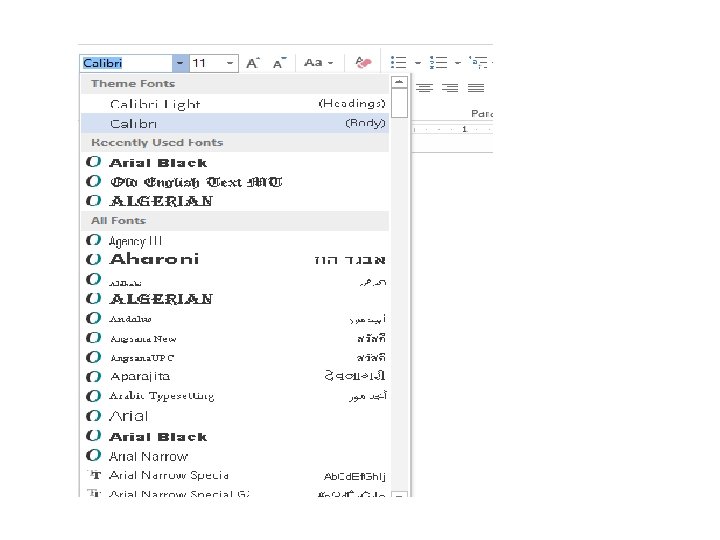Screen dimensions: 720x540
Task: Expand the numbering dropdown arrow
Action: click(x=457, y=62)
